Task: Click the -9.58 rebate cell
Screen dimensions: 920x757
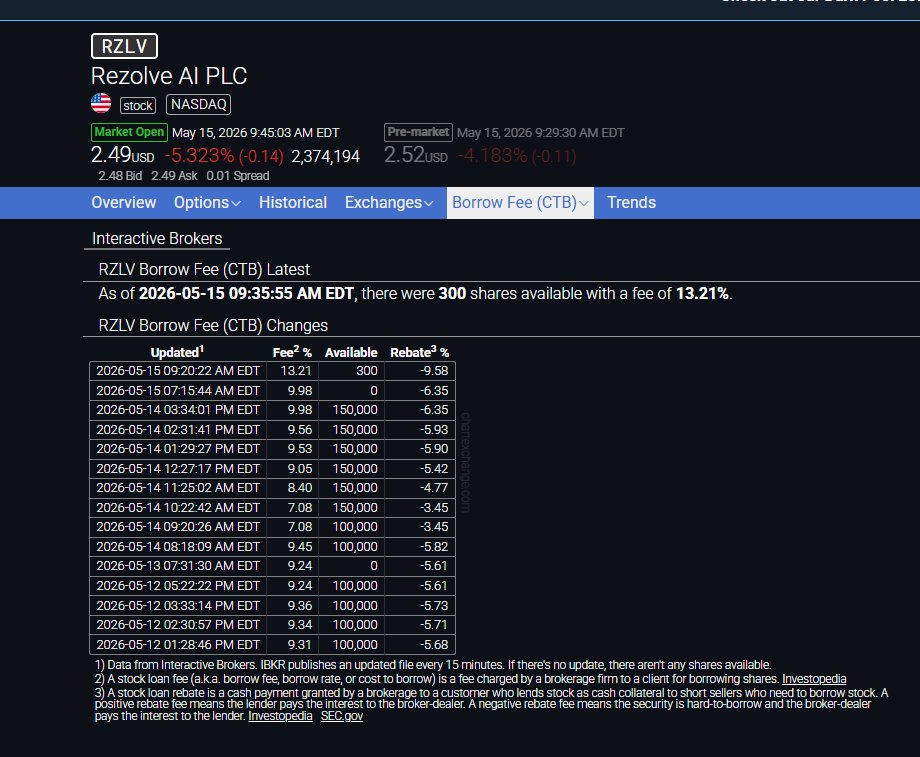Action: point(434,371)
